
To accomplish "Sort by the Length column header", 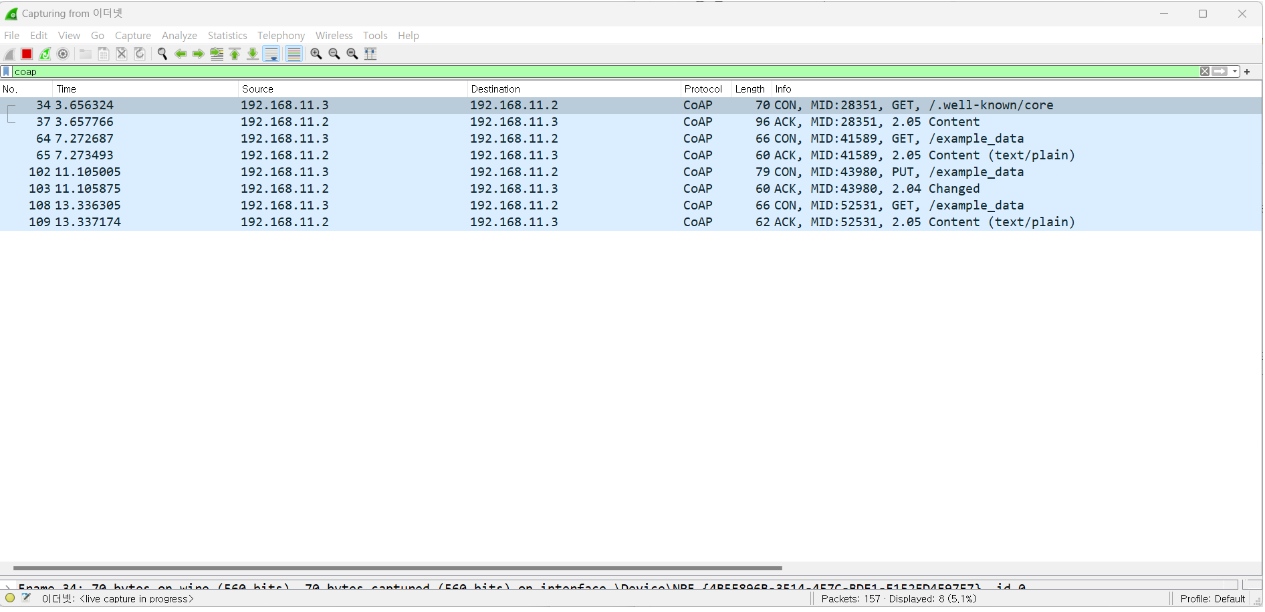I will point(751,89).
